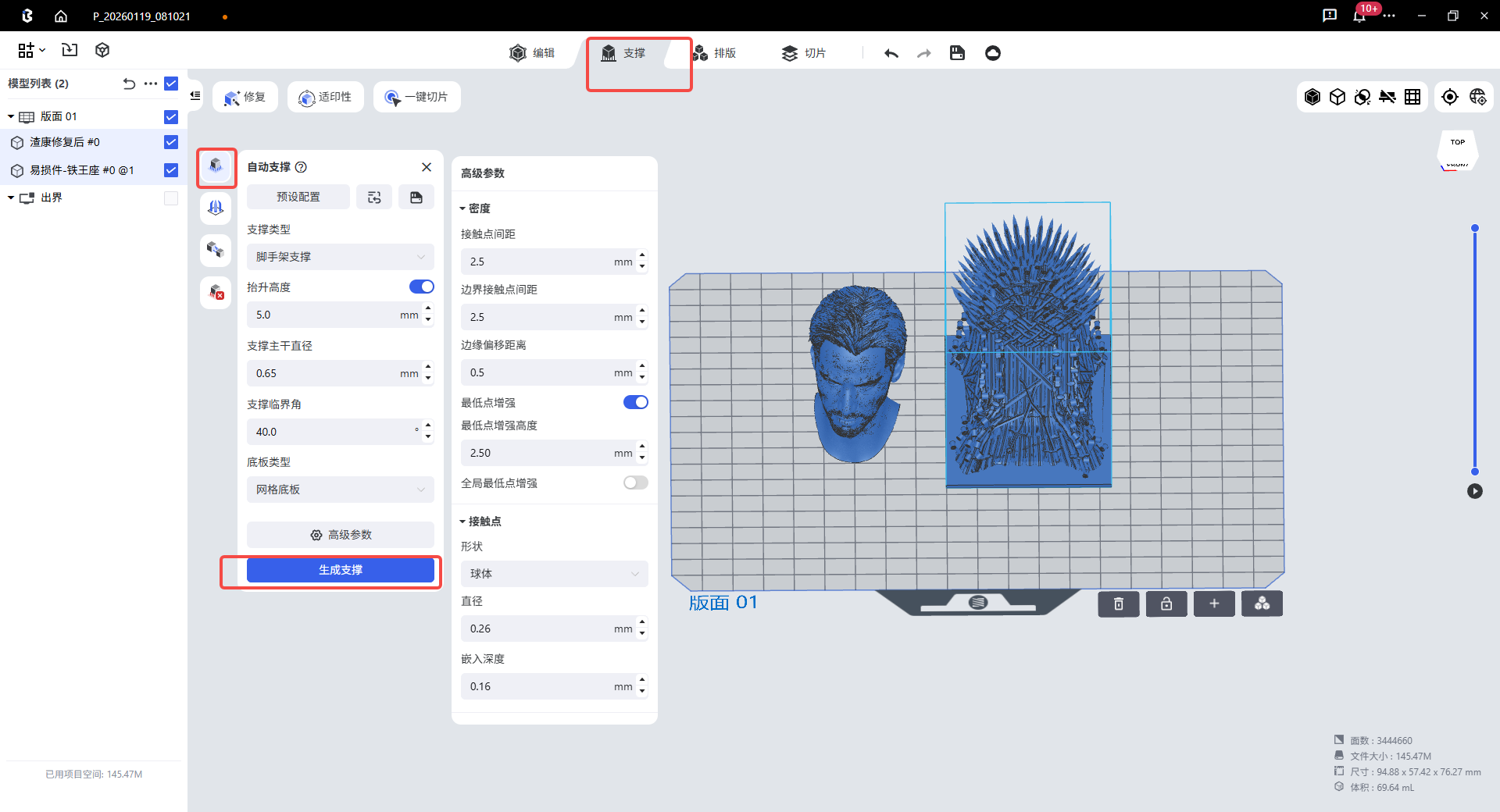This screenshot has width=1500, height=812.
Task: Toggle the build plate grid icon
Action: click(1412, 97)
